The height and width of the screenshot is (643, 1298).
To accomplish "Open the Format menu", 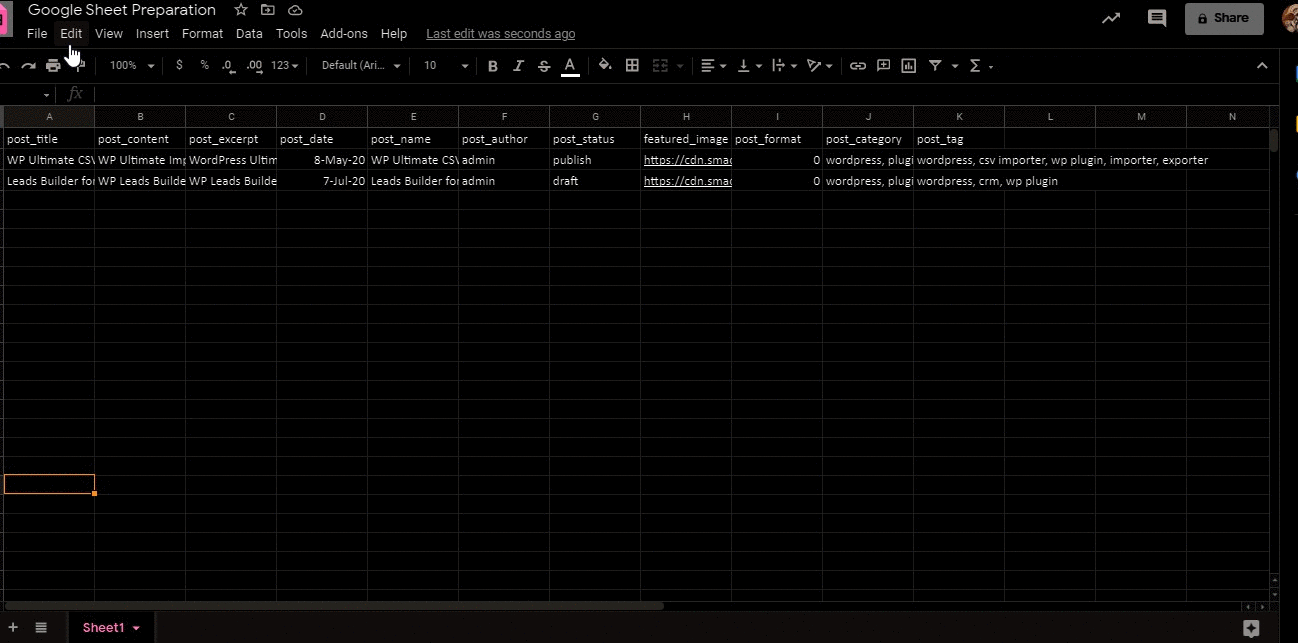I will click(203, 33).
